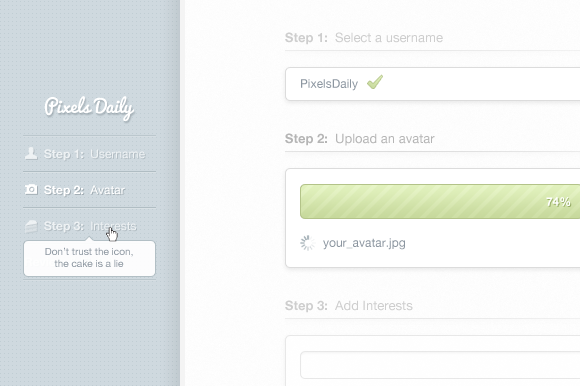Viewport: 580px width, 386px height.
Task: Click the Pixels Daily script logo
Action: [x=89, y=108]
